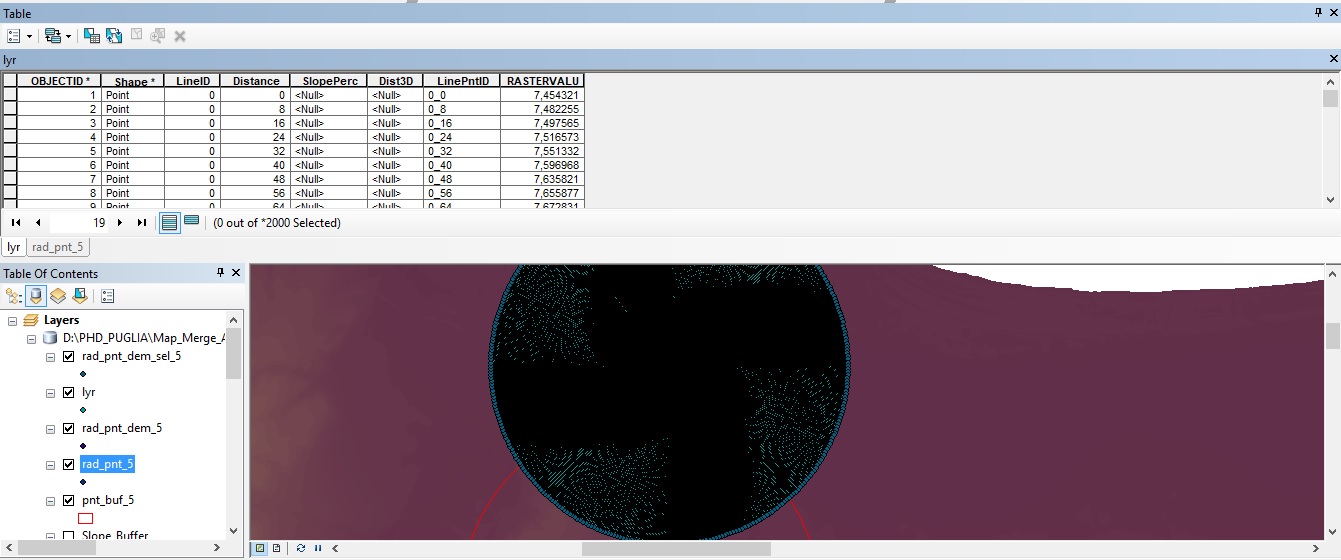Collapse the rad_pnt_5 layer legend
1341x560 pixels.
(x=51, y=464)
